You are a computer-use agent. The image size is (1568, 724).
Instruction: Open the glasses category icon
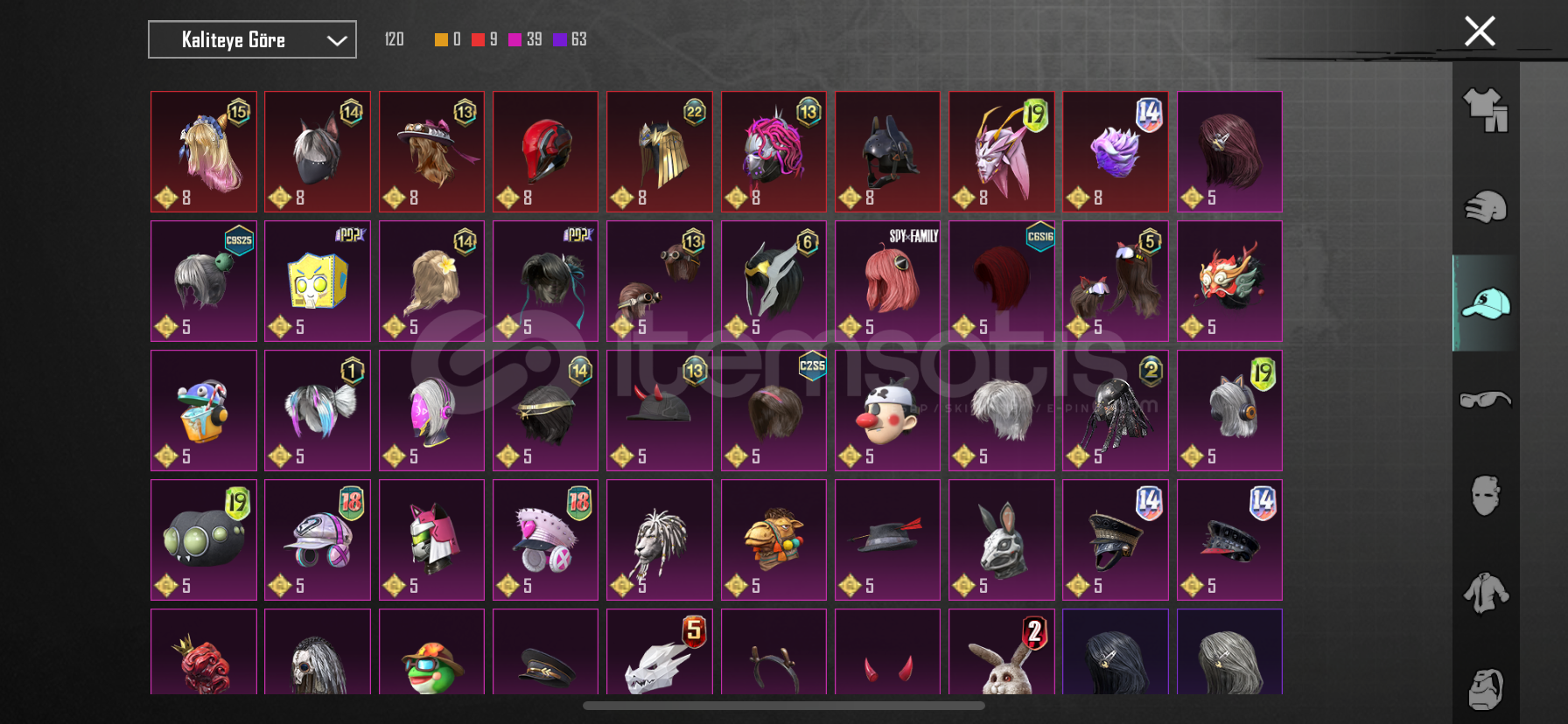click(1486, 400)
